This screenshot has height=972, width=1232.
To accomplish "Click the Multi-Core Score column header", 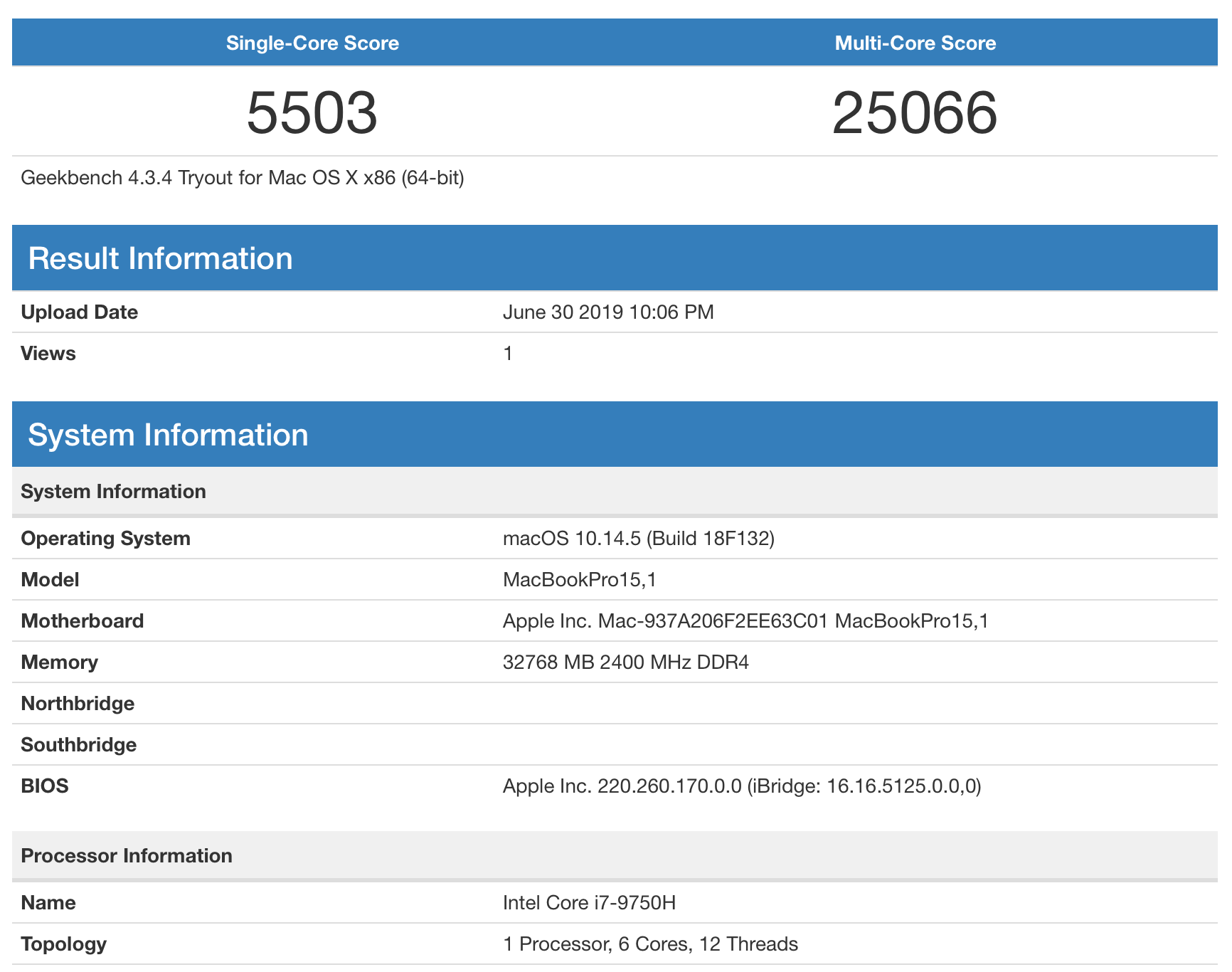I will 915,43.
